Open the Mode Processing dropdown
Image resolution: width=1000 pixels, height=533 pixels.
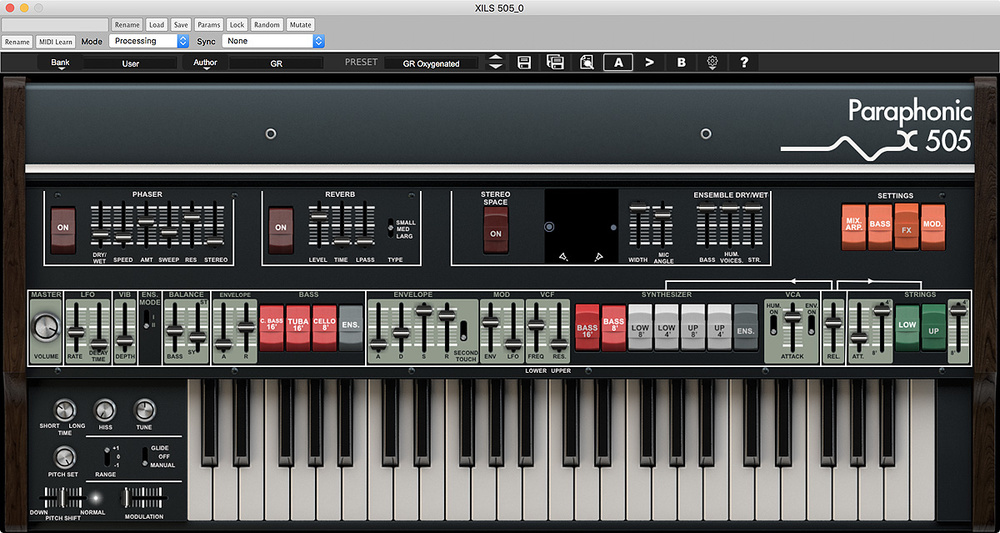[x=149, y=41]
